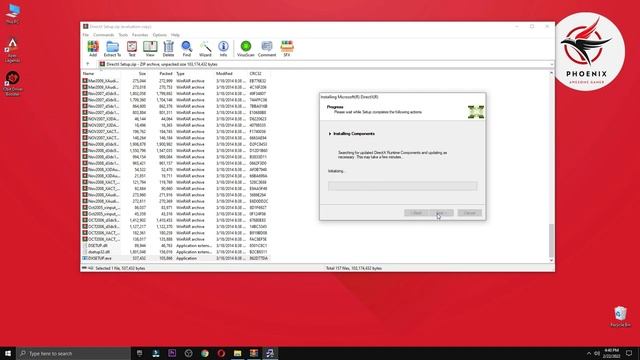Open Opera browser from the taskbar
This screenshot has width=640, height=360.
(221, 353)
